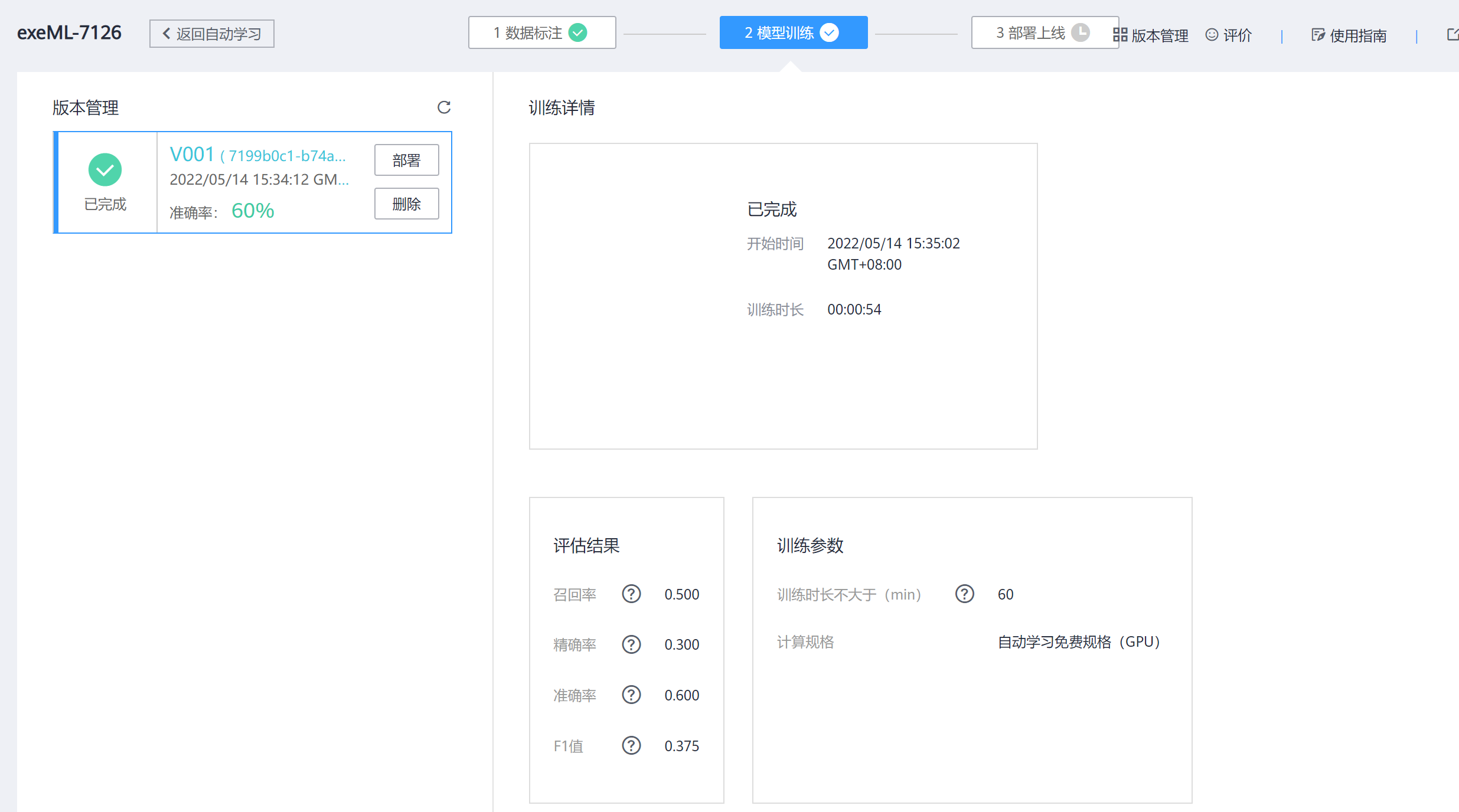The image size is (1459, 812).
Task: Click F1值 value 0.375
Action: point(681,746)
